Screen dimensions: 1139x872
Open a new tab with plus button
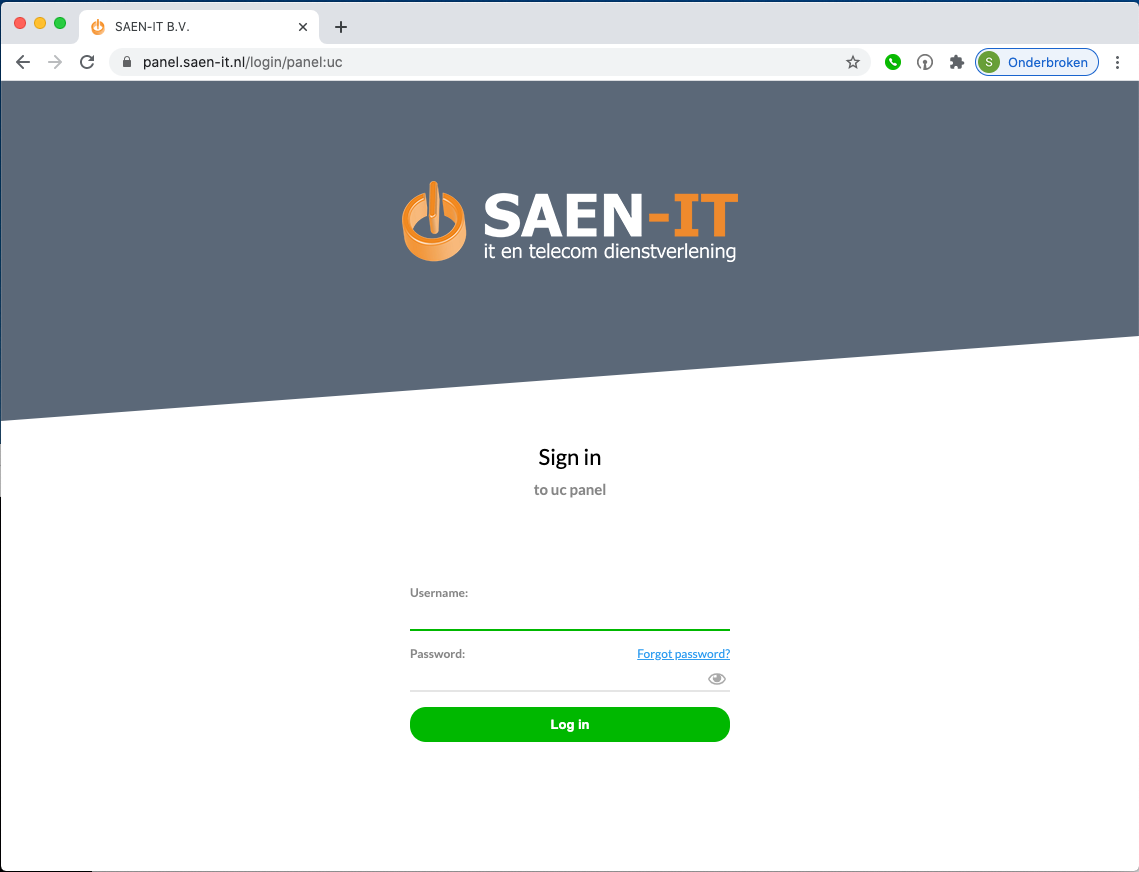point(341,27)
